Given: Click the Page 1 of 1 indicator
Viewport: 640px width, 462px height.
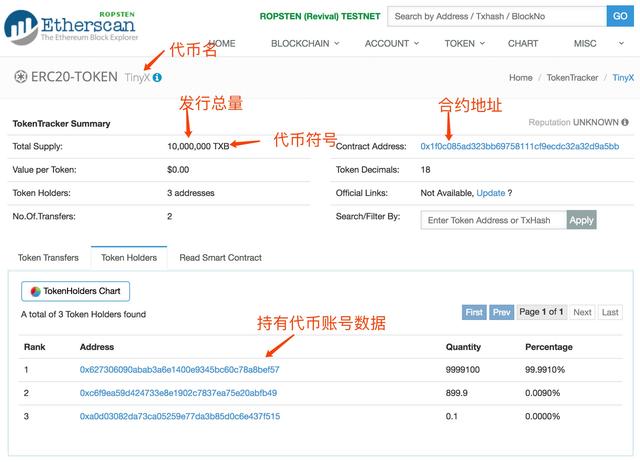Looking at the screenshot, I should pos(541,312).
